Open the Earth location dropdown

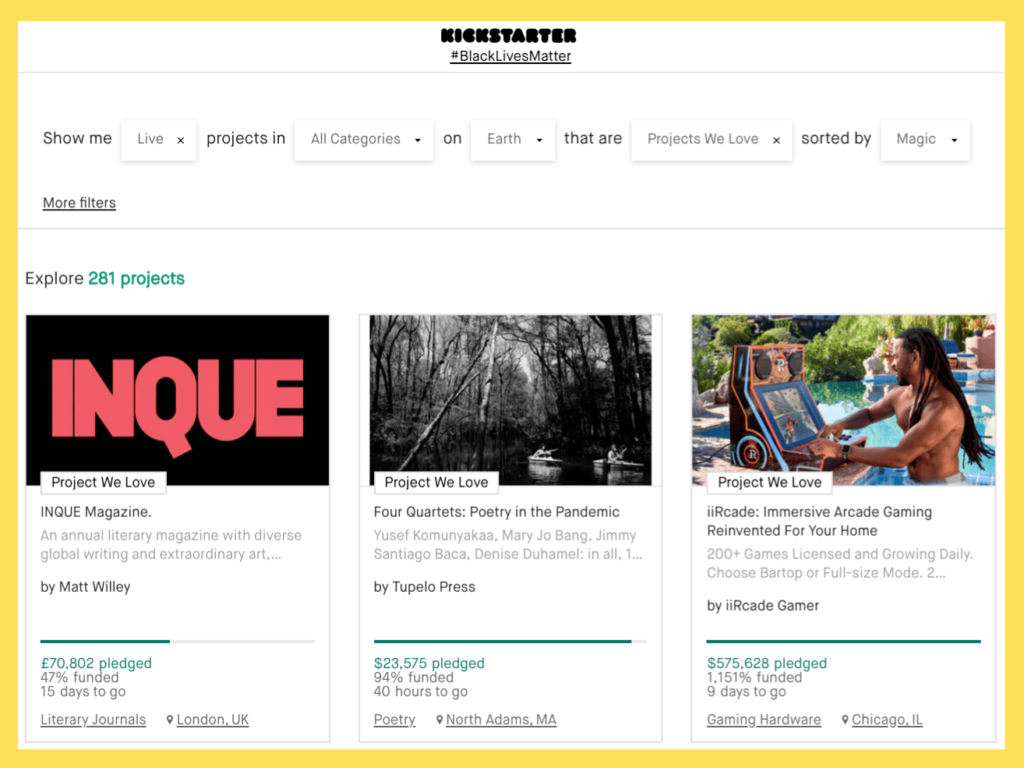(x=513, y=139)
